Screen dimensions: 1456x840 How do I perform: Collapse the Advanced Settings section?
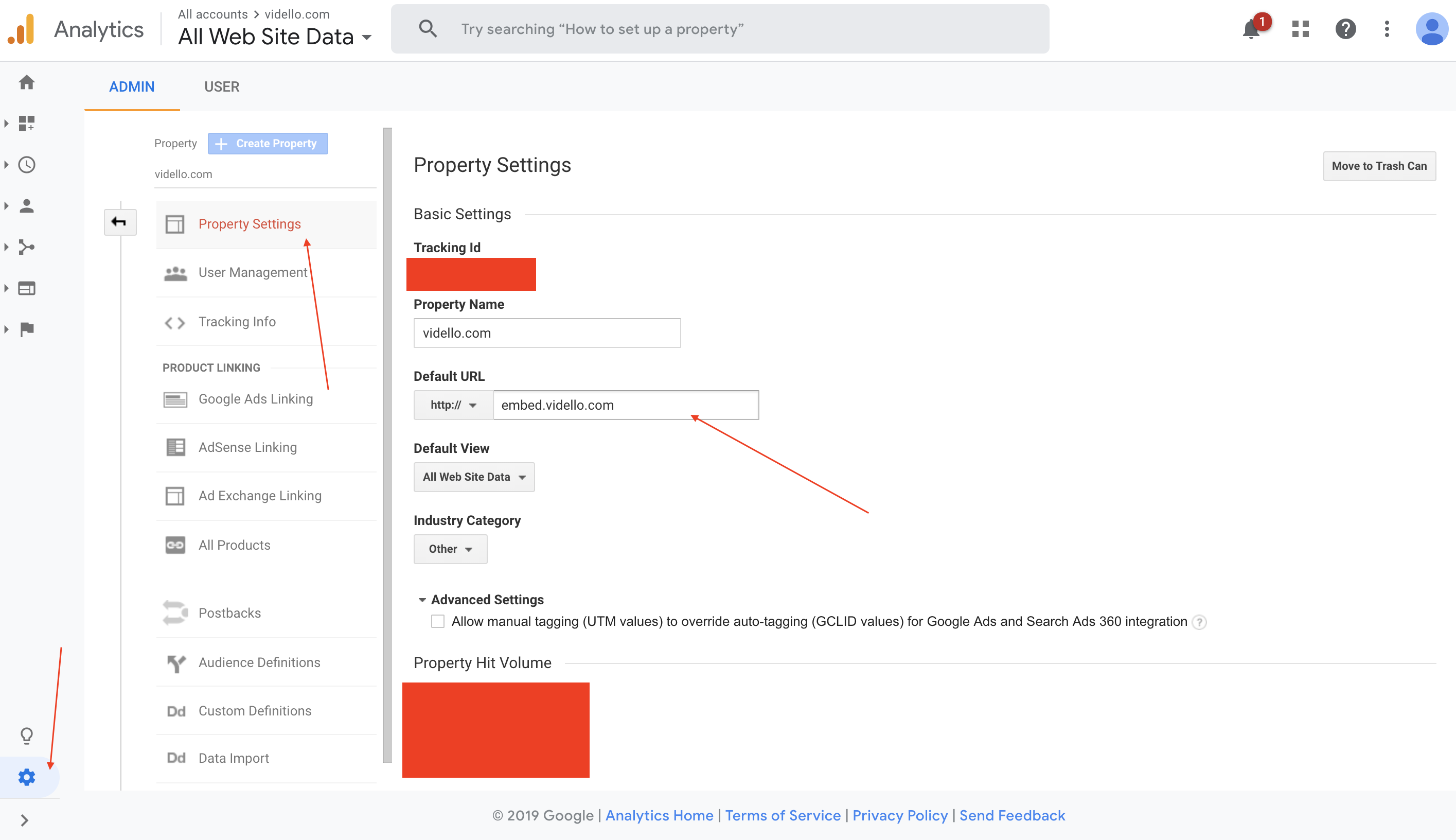pos(421,600)
